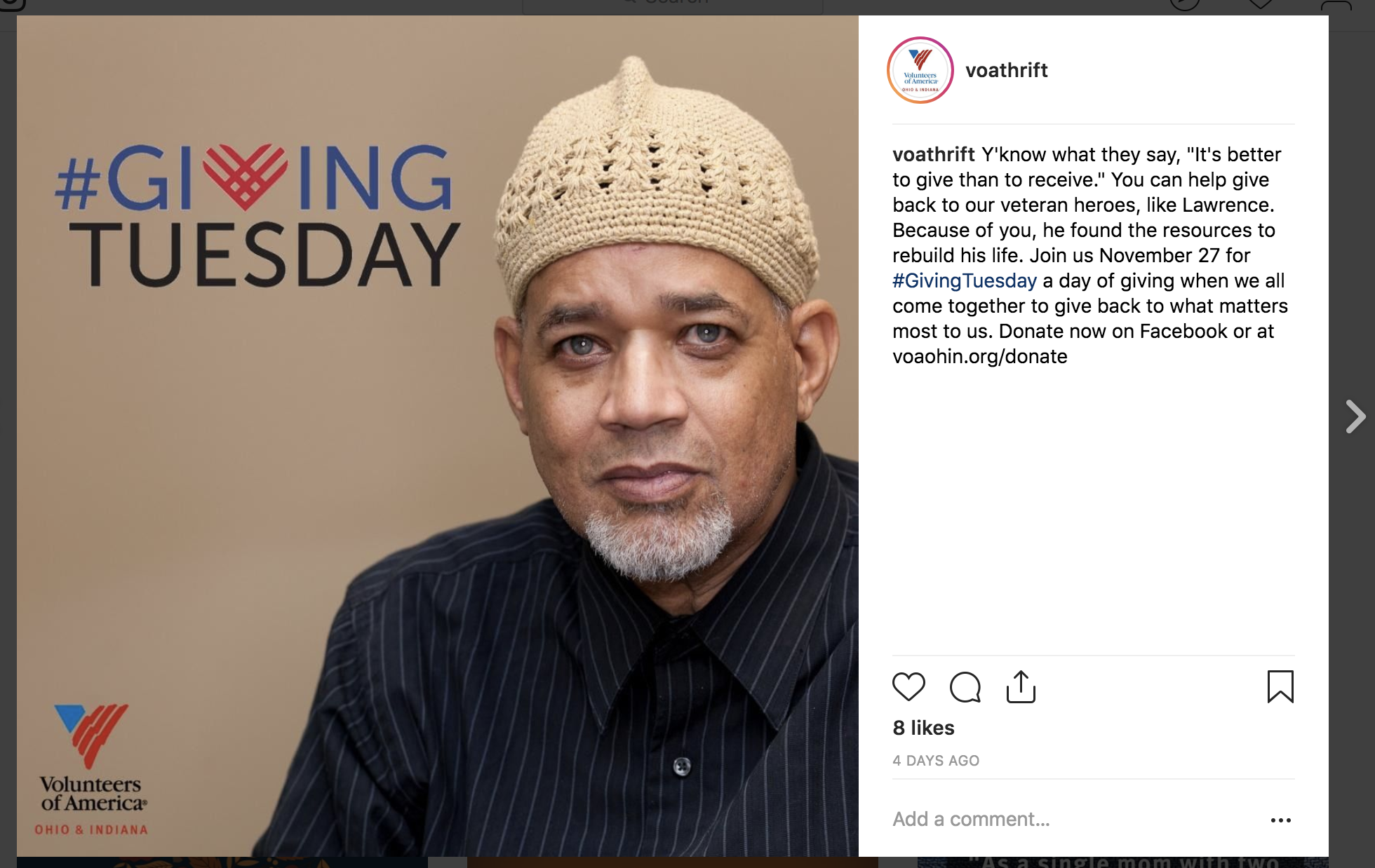Open the single mom post thumbnail below

click(x=1122, y=862)
